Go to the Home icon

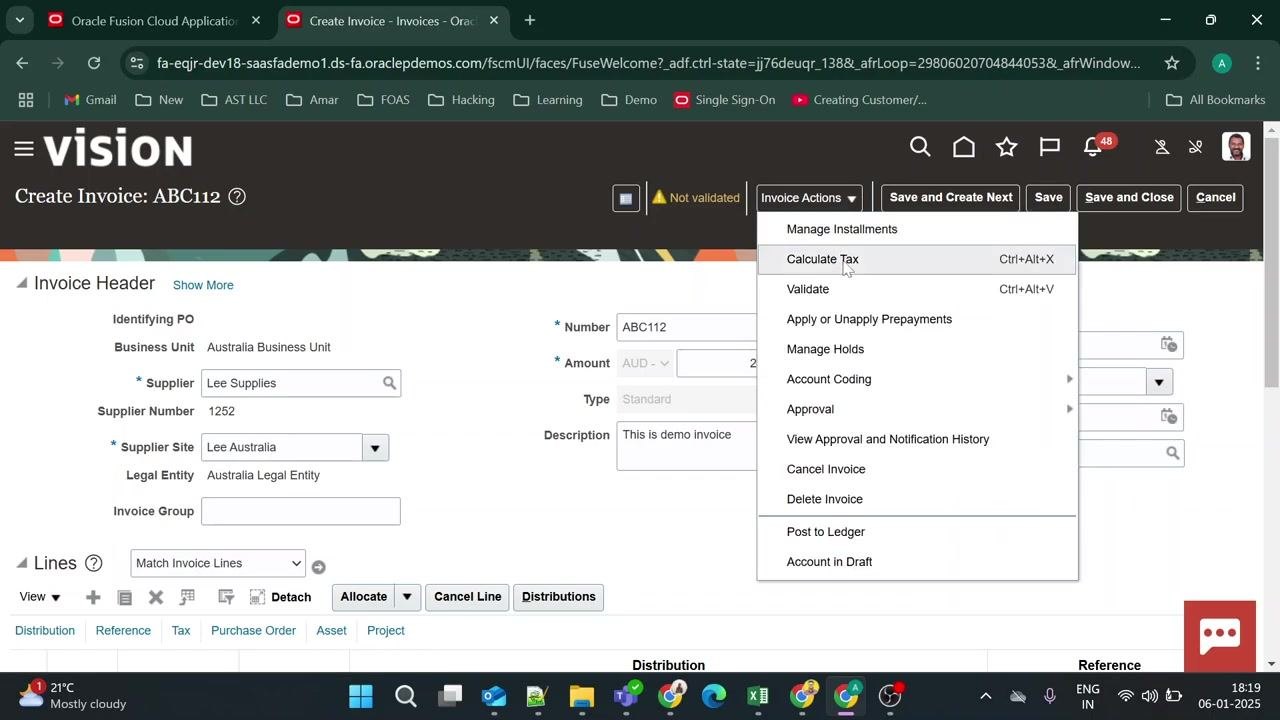[x=964, y=148]
